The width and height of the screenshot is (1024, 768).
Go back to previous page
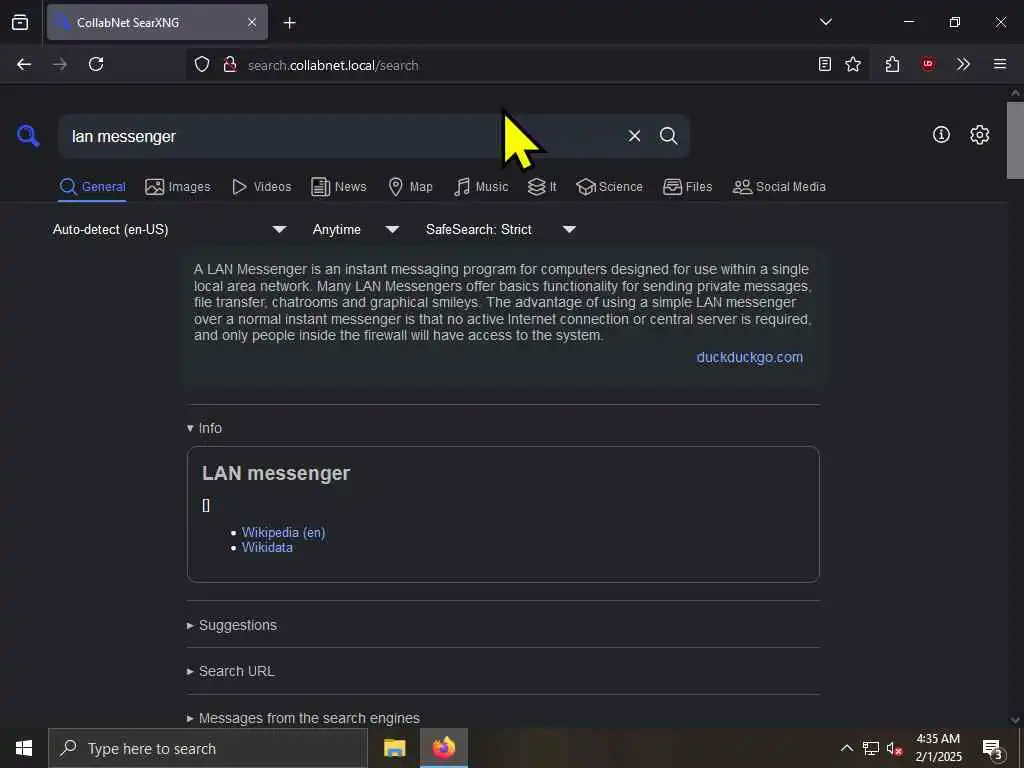24,64
